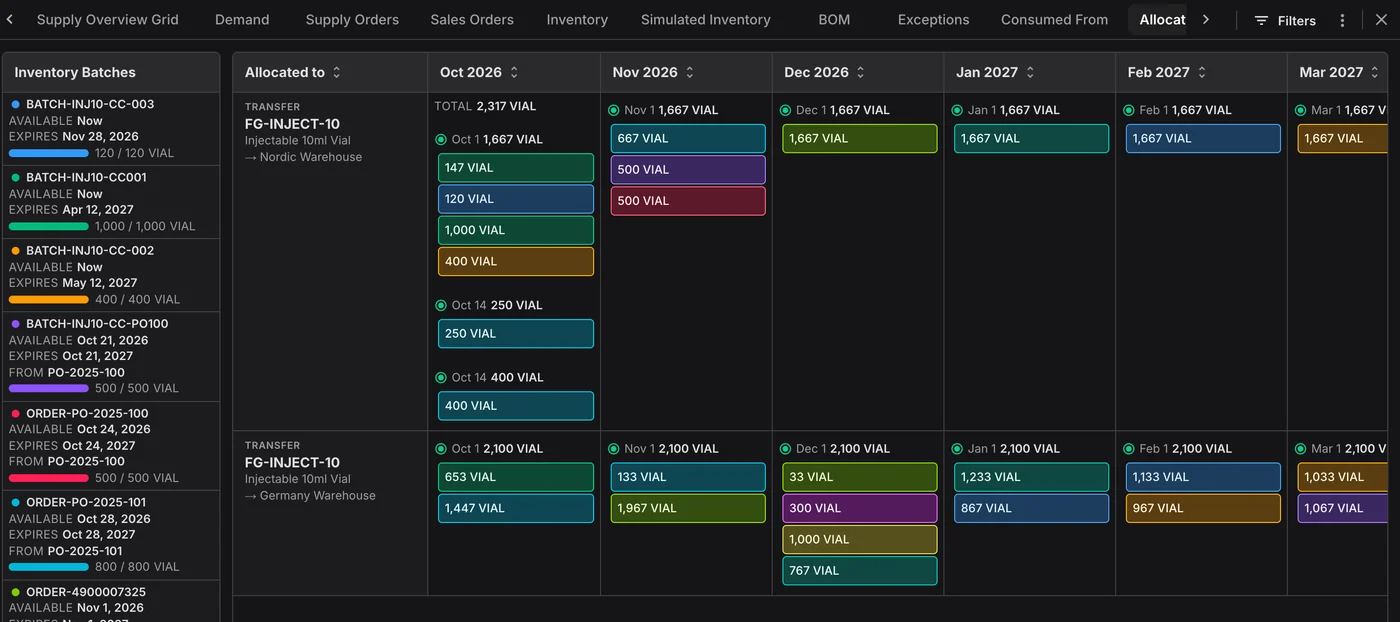Select batch name BATCH-INJ10-CC001
This screenshot has width=1400, height=622.
click(86, 177)
